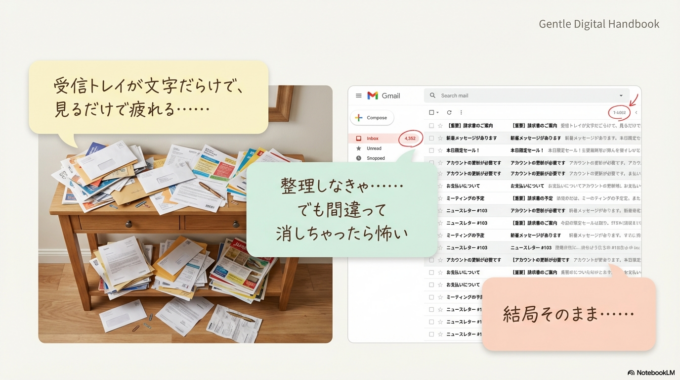
Task: Refresh the mail list
Action: point(449,112)
